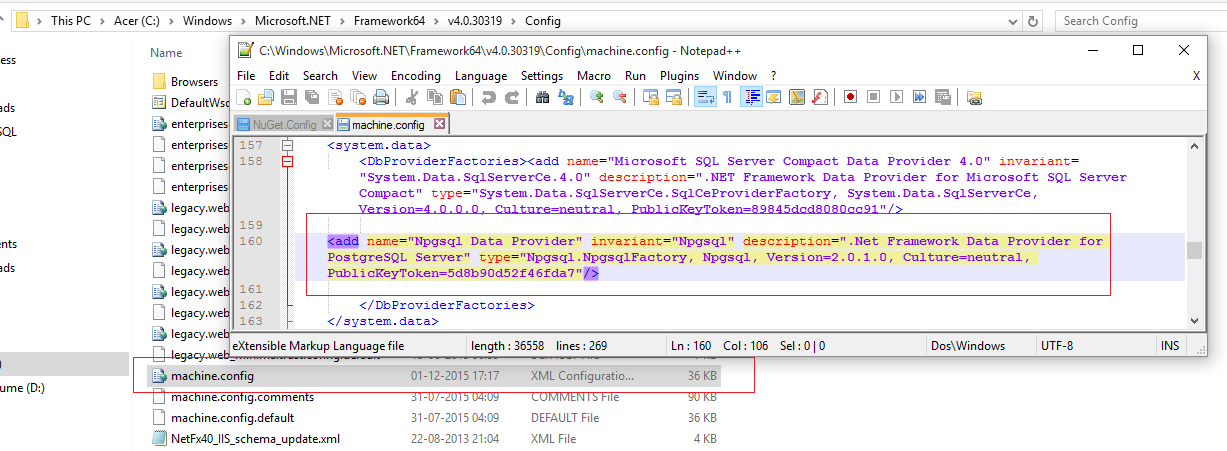Start macro recording with the red dot icon
Image resolution: width=1227 pixels, height=451 pixels.
(850, 97)
